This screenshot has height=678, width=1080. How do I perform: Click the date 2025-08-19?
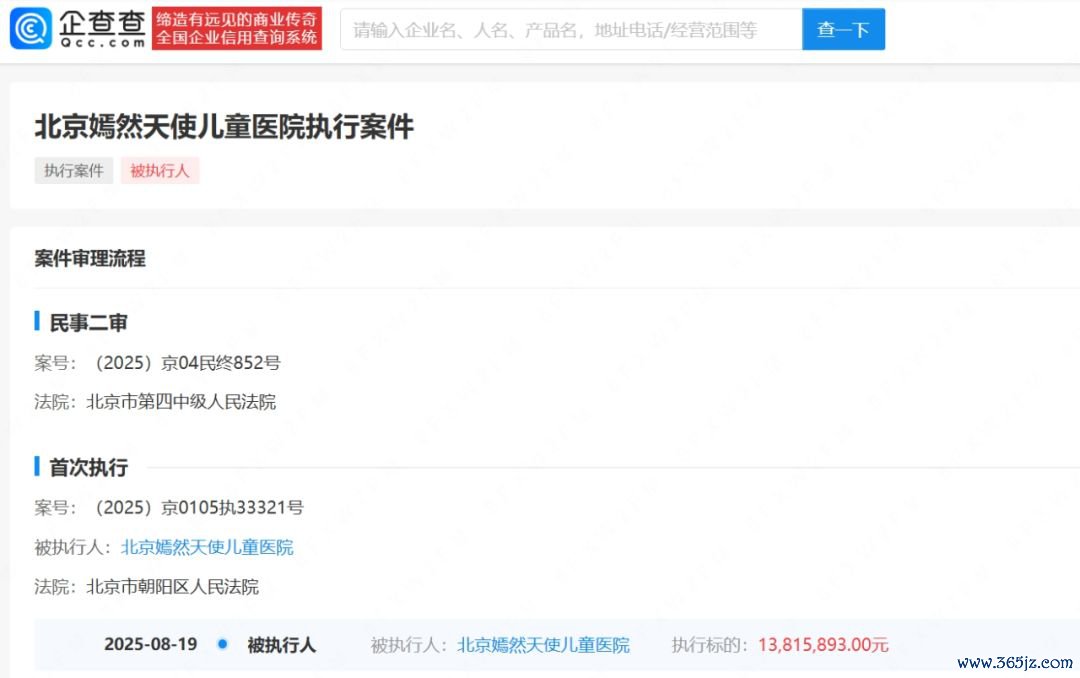(x=151, y=645)
